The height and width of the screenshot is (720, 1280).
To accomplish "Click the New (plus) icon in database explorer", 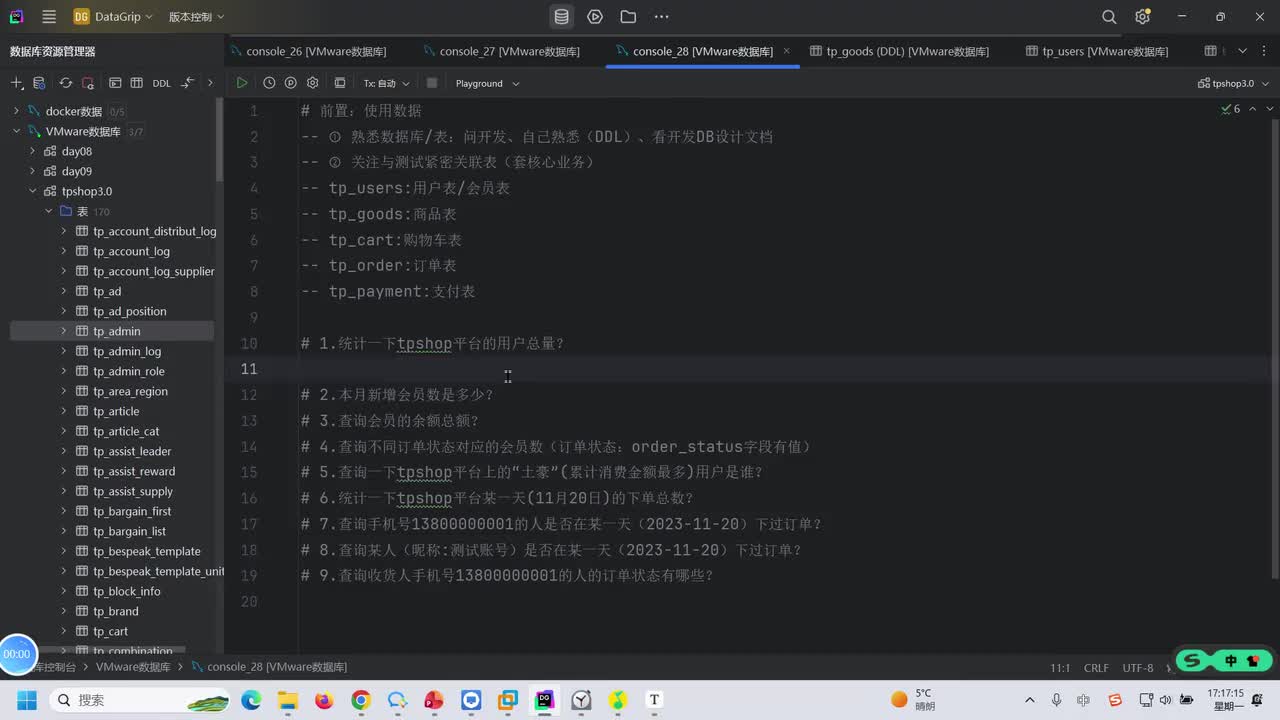I will point(17,83).
